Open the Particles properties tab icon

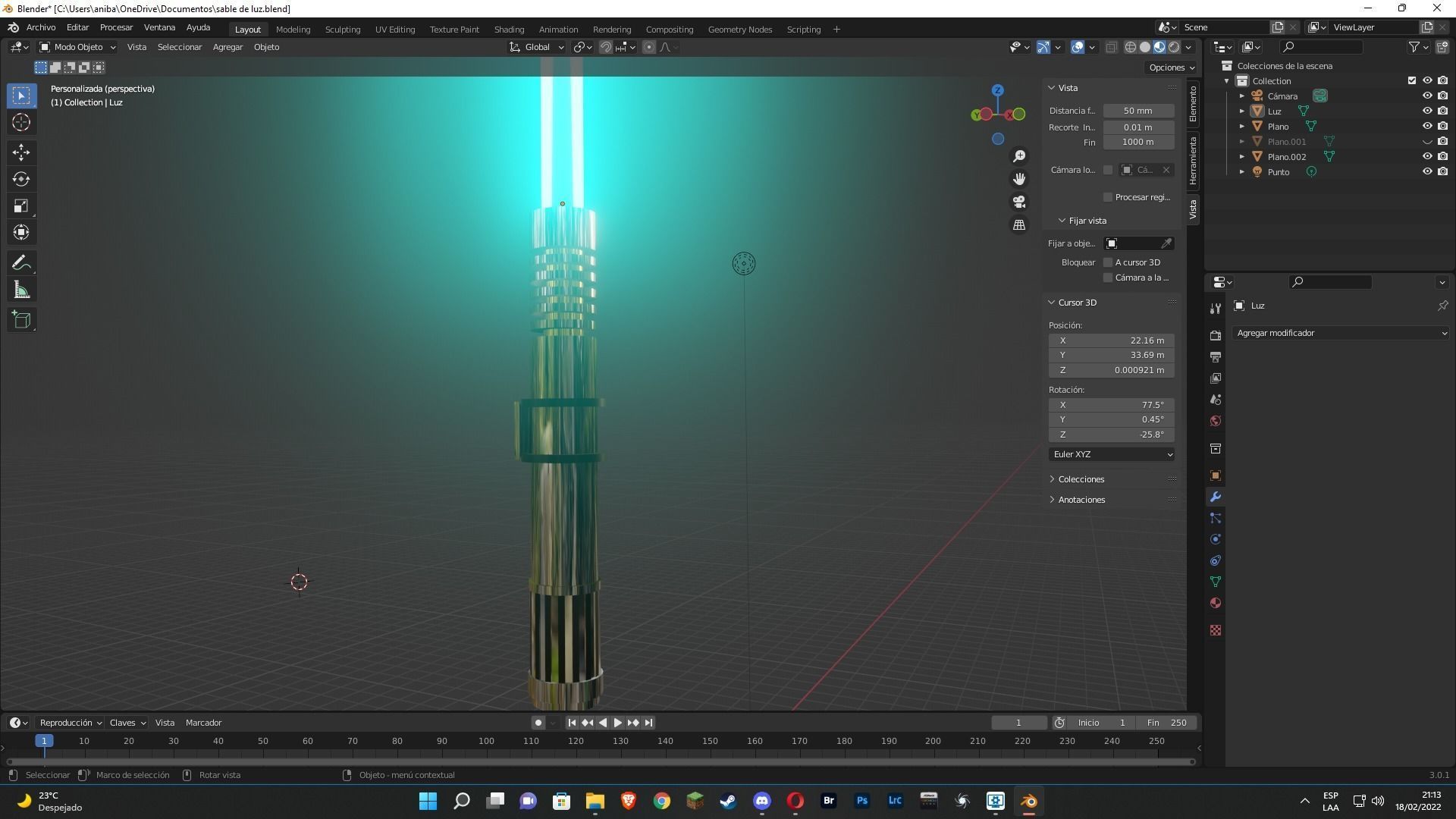point(1216,518)
